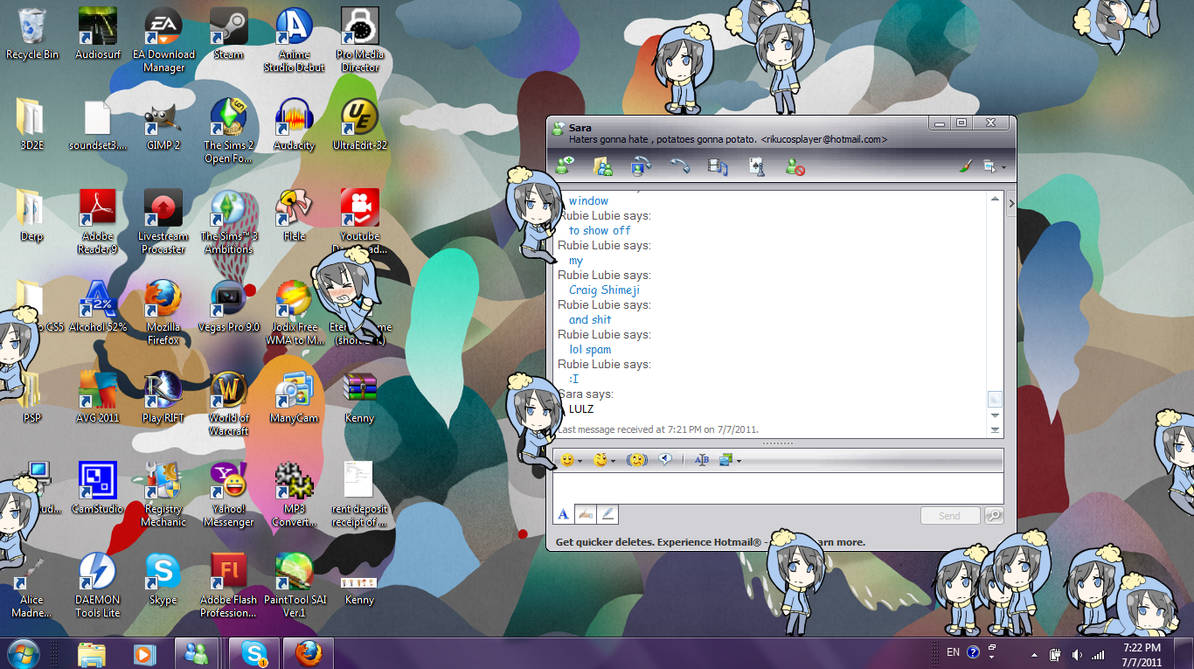Select the Vegas Pro 9.0 shortcut

[228, 306]
